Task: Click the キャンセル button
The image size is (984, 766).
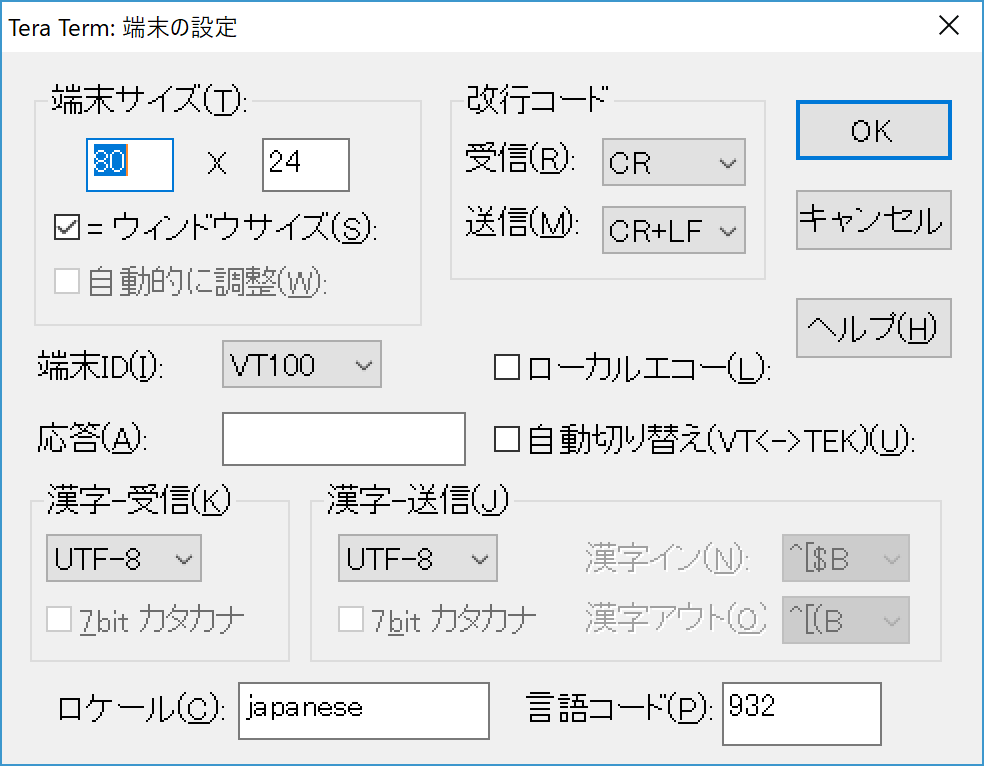Action: (873, 220)
